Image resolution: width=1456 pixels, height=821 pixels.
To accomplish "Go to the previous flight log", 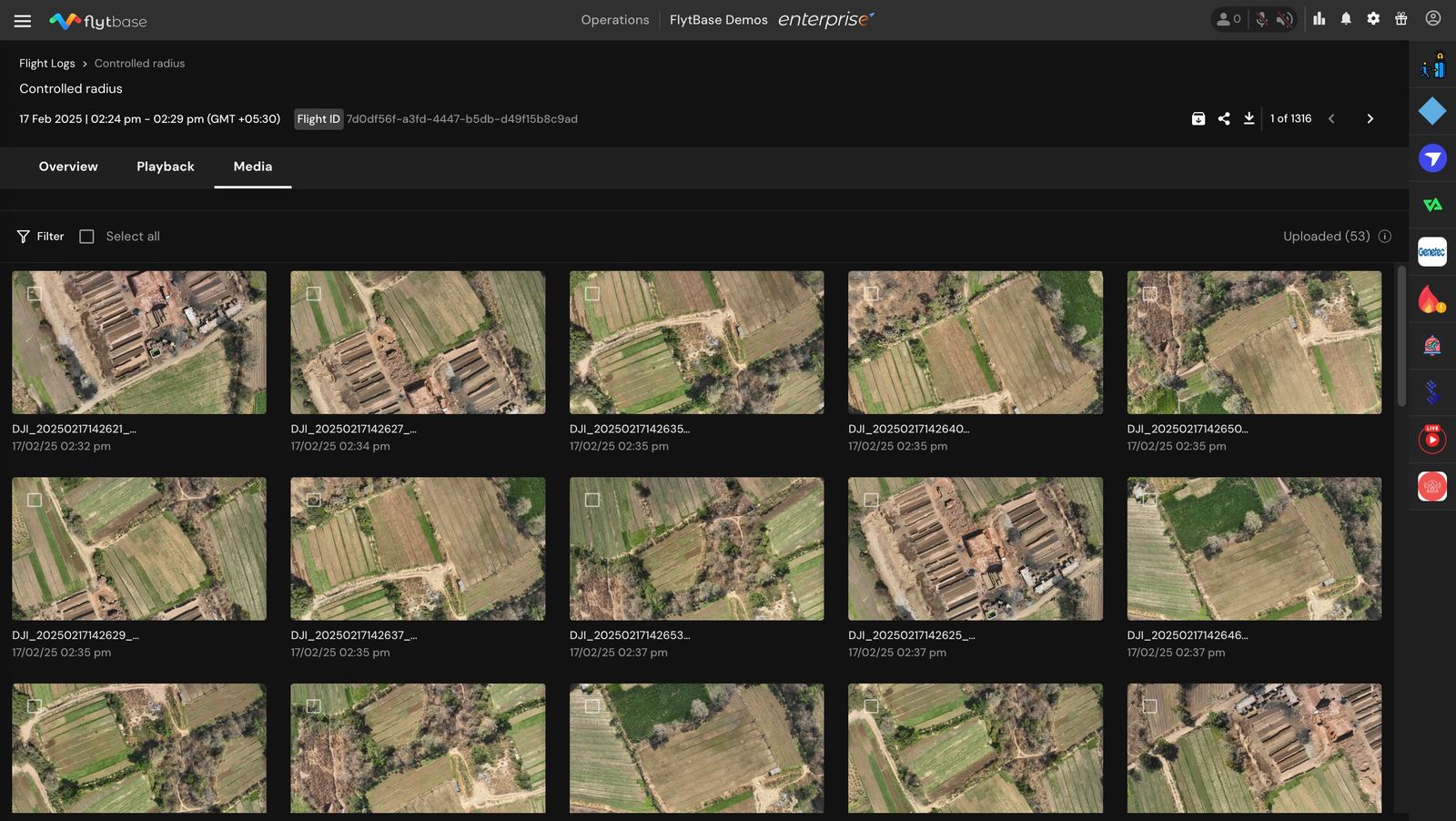I will pyautogui.click(x=1331, y=118).
